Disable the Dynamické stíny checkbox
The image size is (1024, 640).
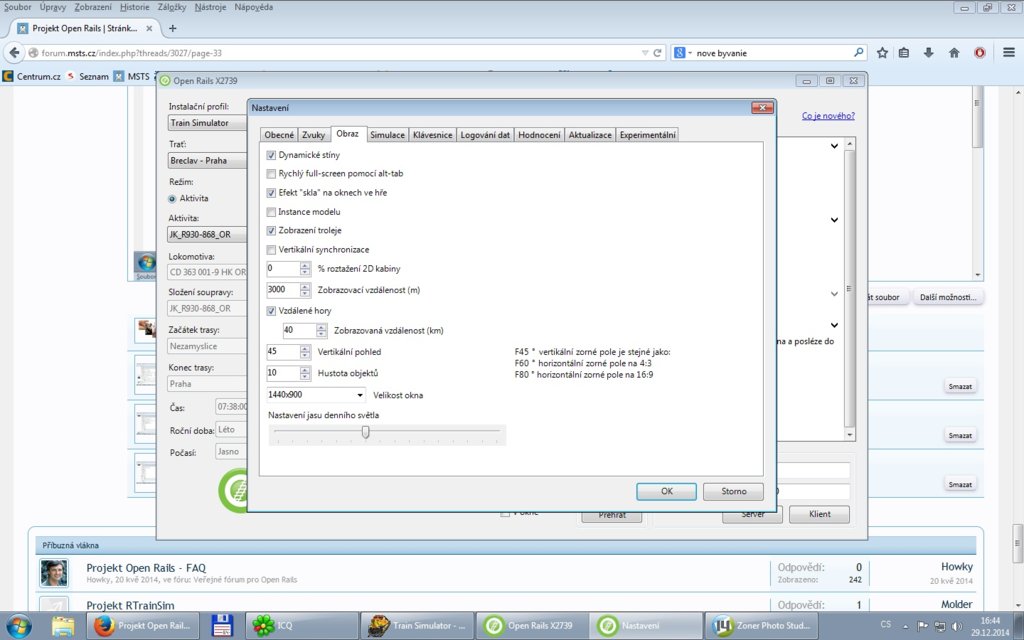click(x=272, y=155)
